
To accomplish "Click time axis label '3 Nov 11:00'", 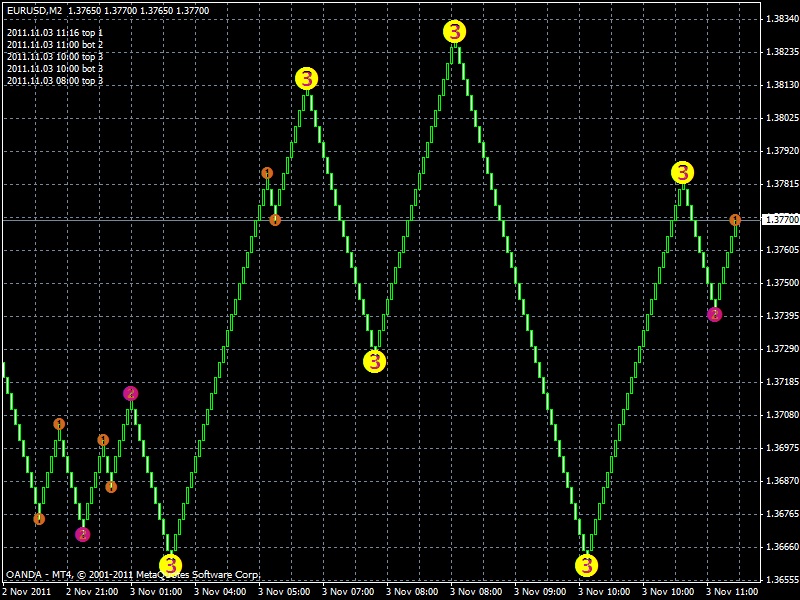I will (x=733, y=592).
